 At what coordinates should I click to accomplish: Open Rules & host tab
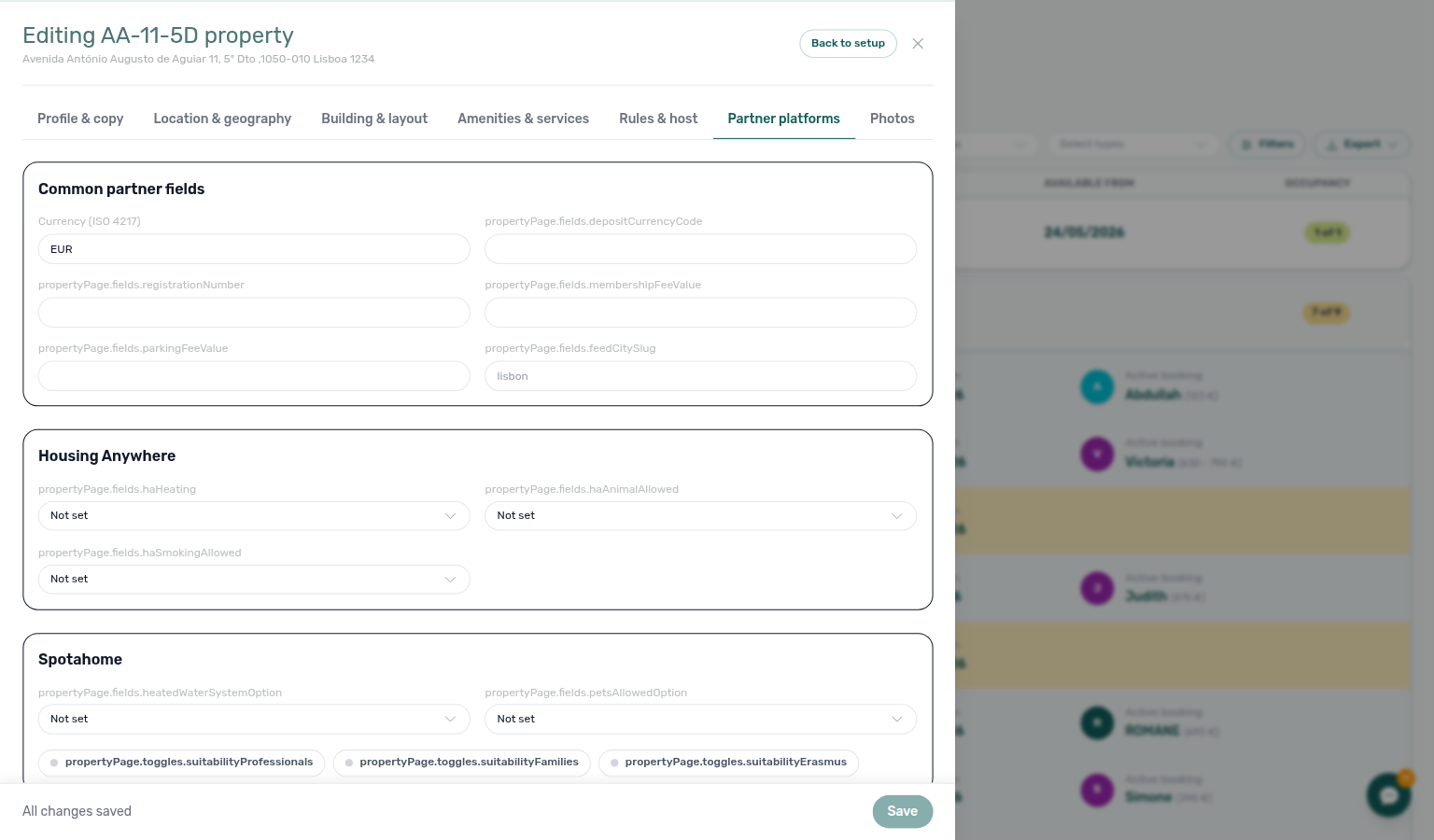pyautogui.click(x=658, y=119)
